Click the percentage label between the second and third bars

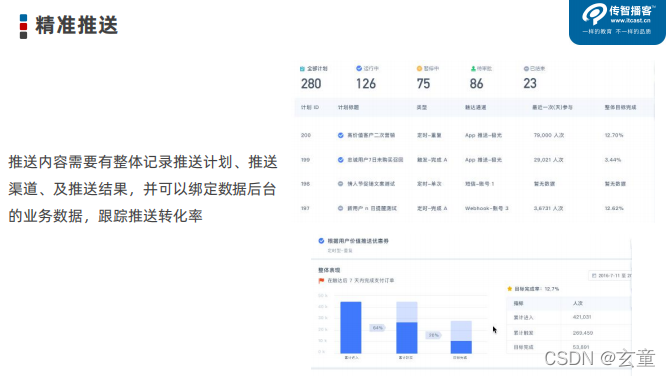coord(433,335)
